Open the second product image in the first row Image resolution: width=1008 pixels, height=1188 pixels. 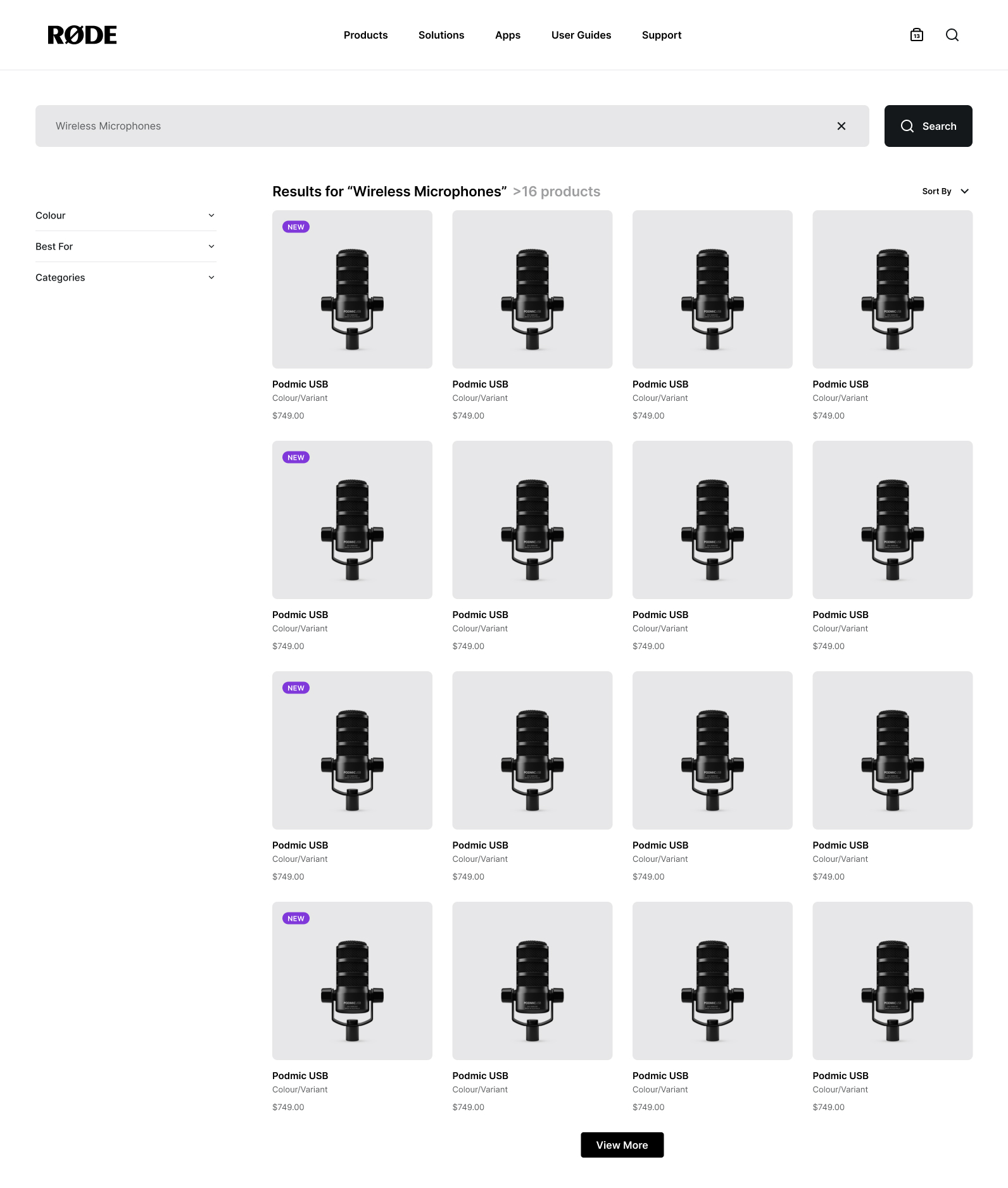coord(532,289)
